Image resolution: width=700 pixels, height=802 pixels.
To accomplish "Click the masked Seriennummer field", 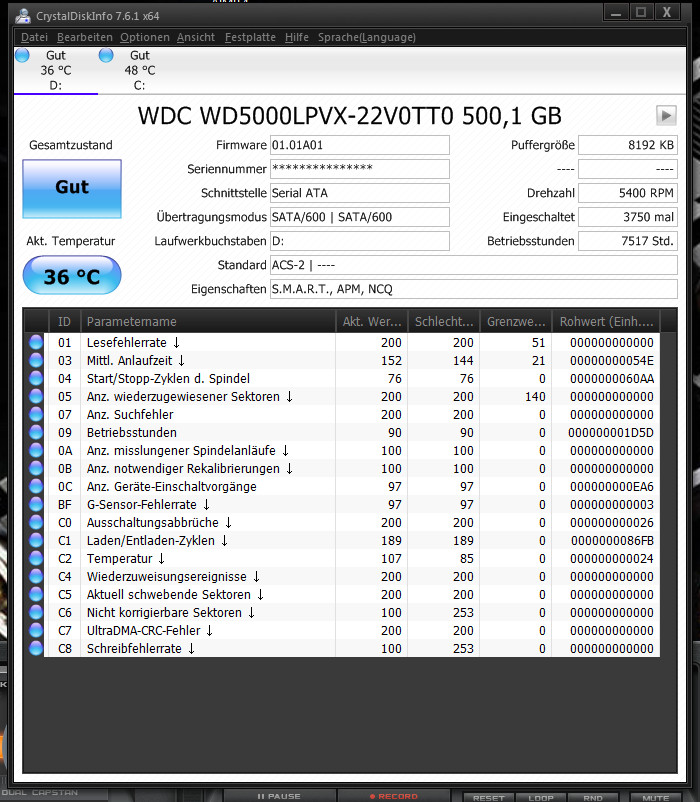I will (x=359, y=169).
